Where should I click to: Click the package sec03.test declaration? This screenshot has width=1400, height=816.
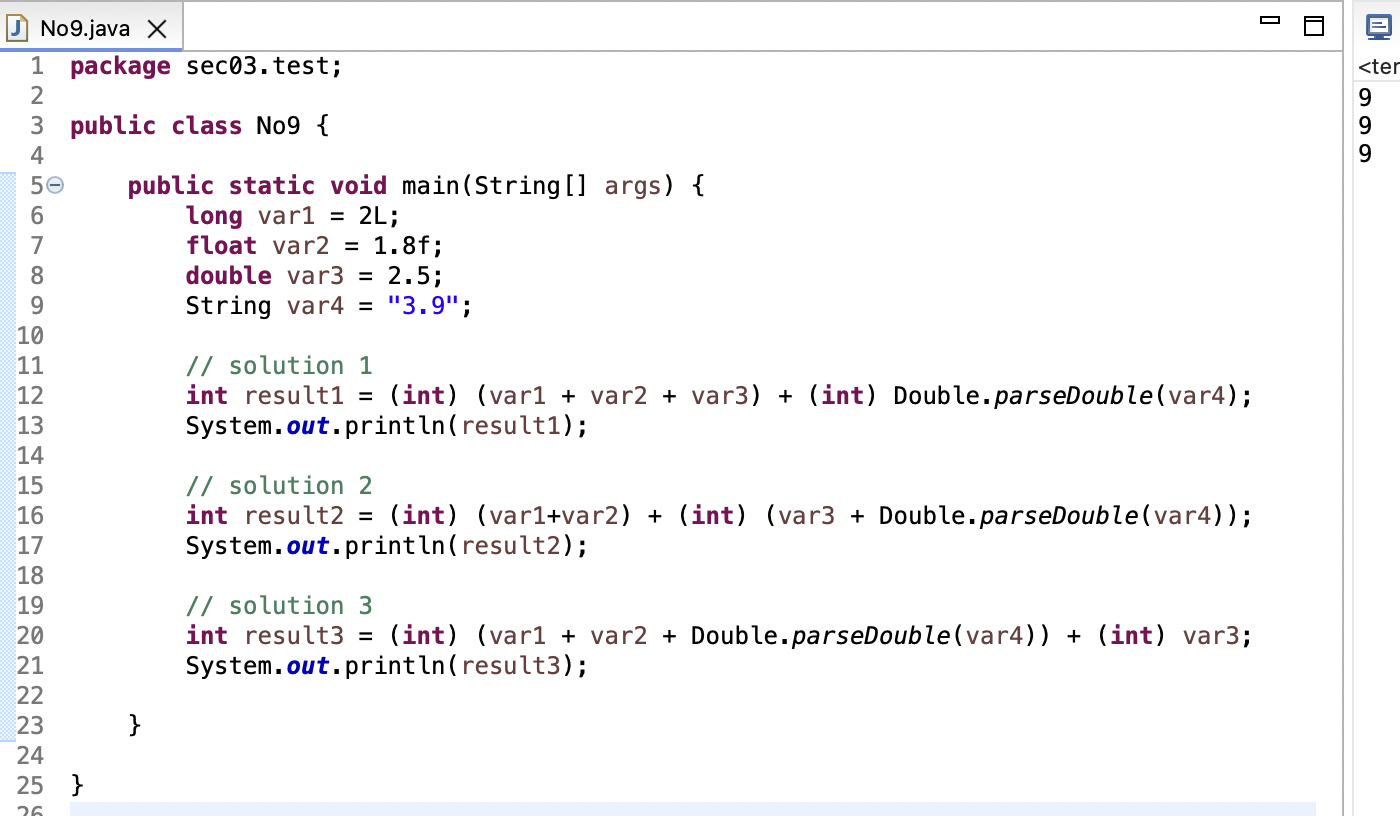[x=206, y=67]
